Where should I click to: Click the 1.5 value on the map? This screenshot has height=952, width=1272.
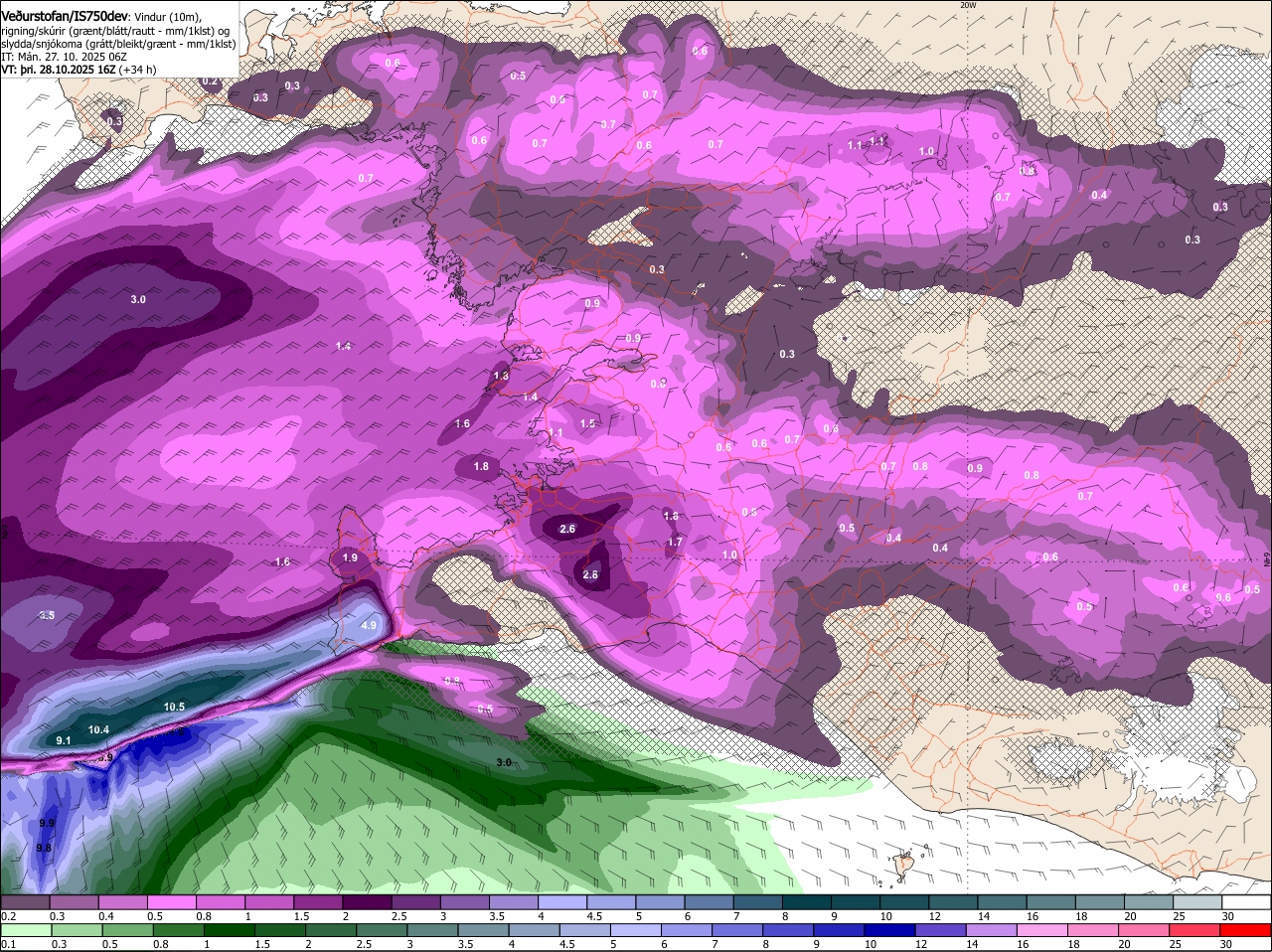point(587,423)
